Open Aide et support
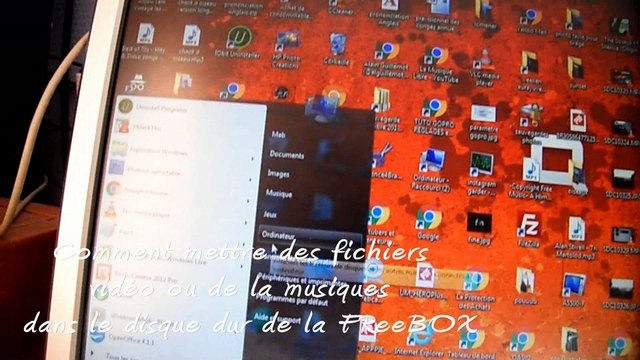Screen dimensions: 640x360 [x=277, y=318]
